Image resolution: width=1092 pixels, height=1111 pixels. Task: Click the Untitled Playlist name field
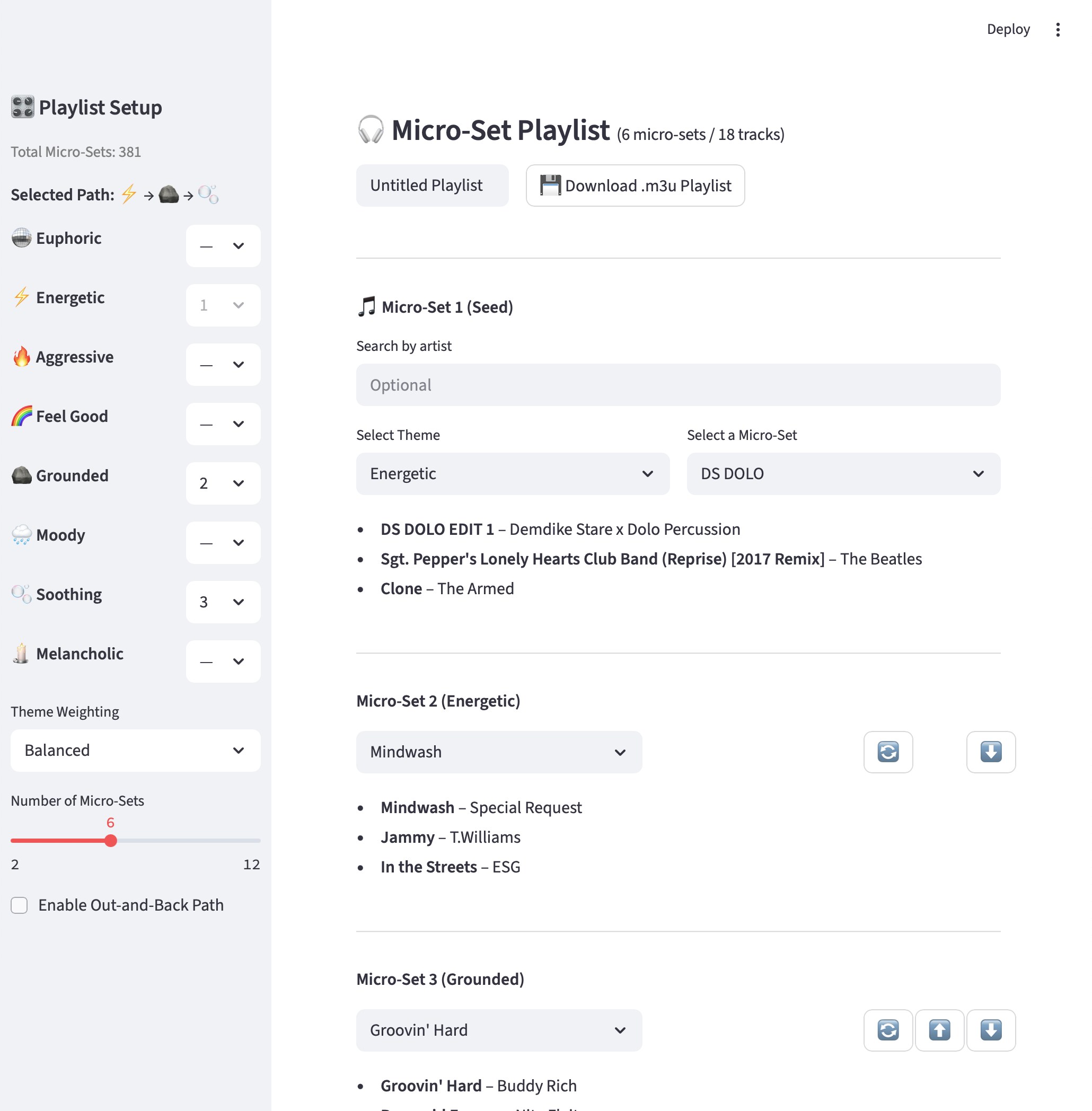click(x=432, y=186)
